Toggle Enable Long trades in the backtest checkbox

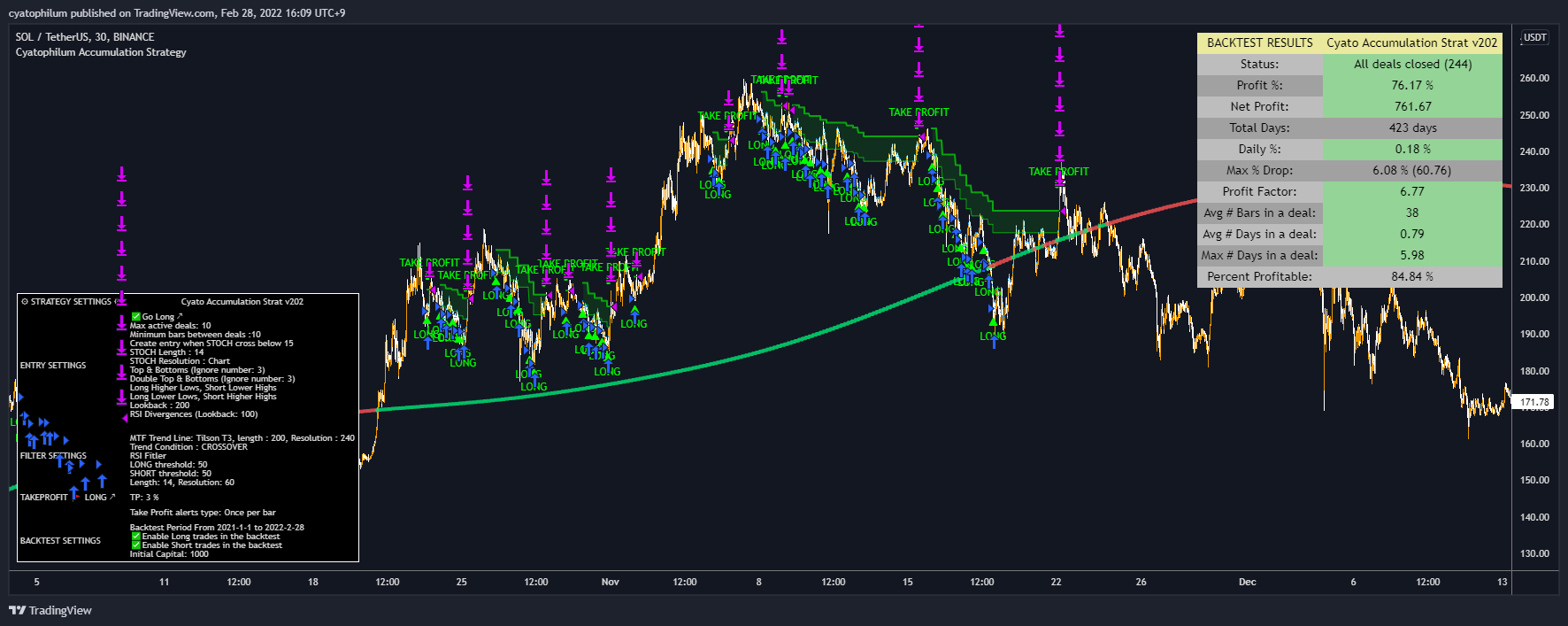click(135, 537)
